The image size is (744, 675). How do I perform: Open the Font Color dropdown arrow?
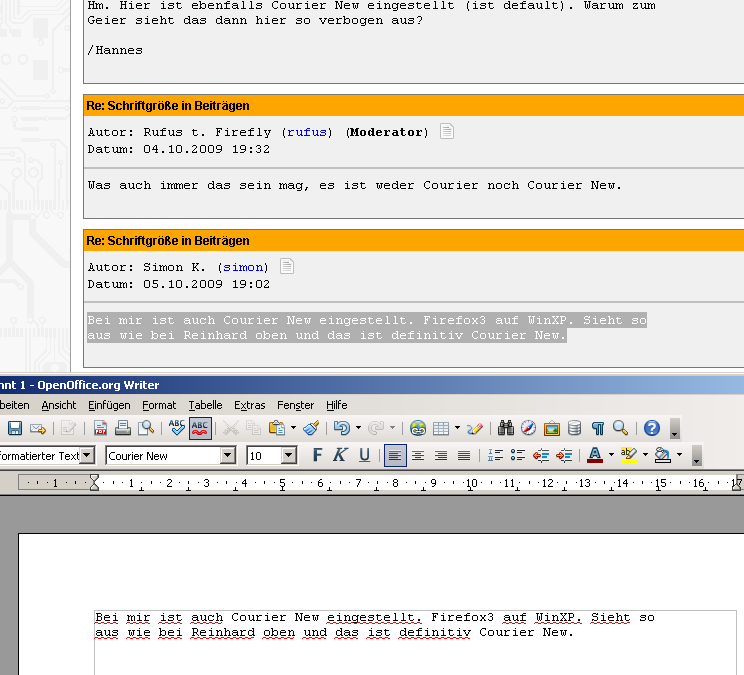click(x=611, y=455)
